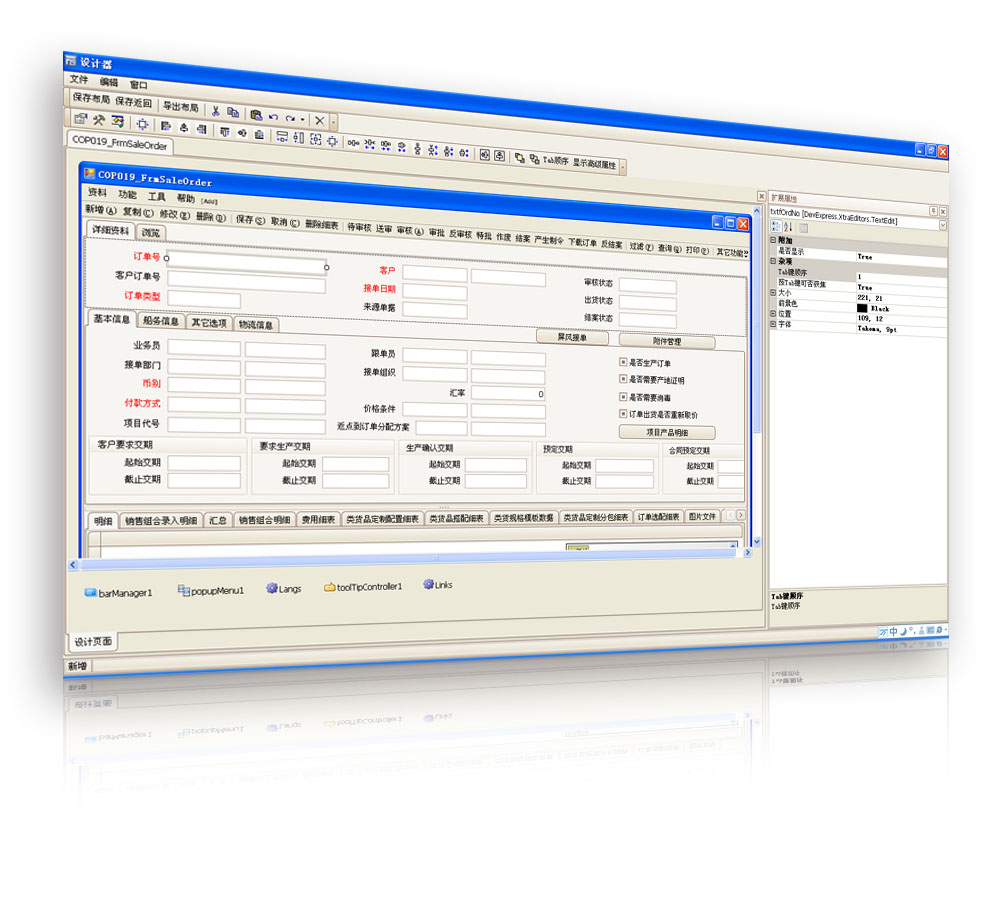Expand the 字体 property node
1000x916 pixels.
tap(772, 324)
